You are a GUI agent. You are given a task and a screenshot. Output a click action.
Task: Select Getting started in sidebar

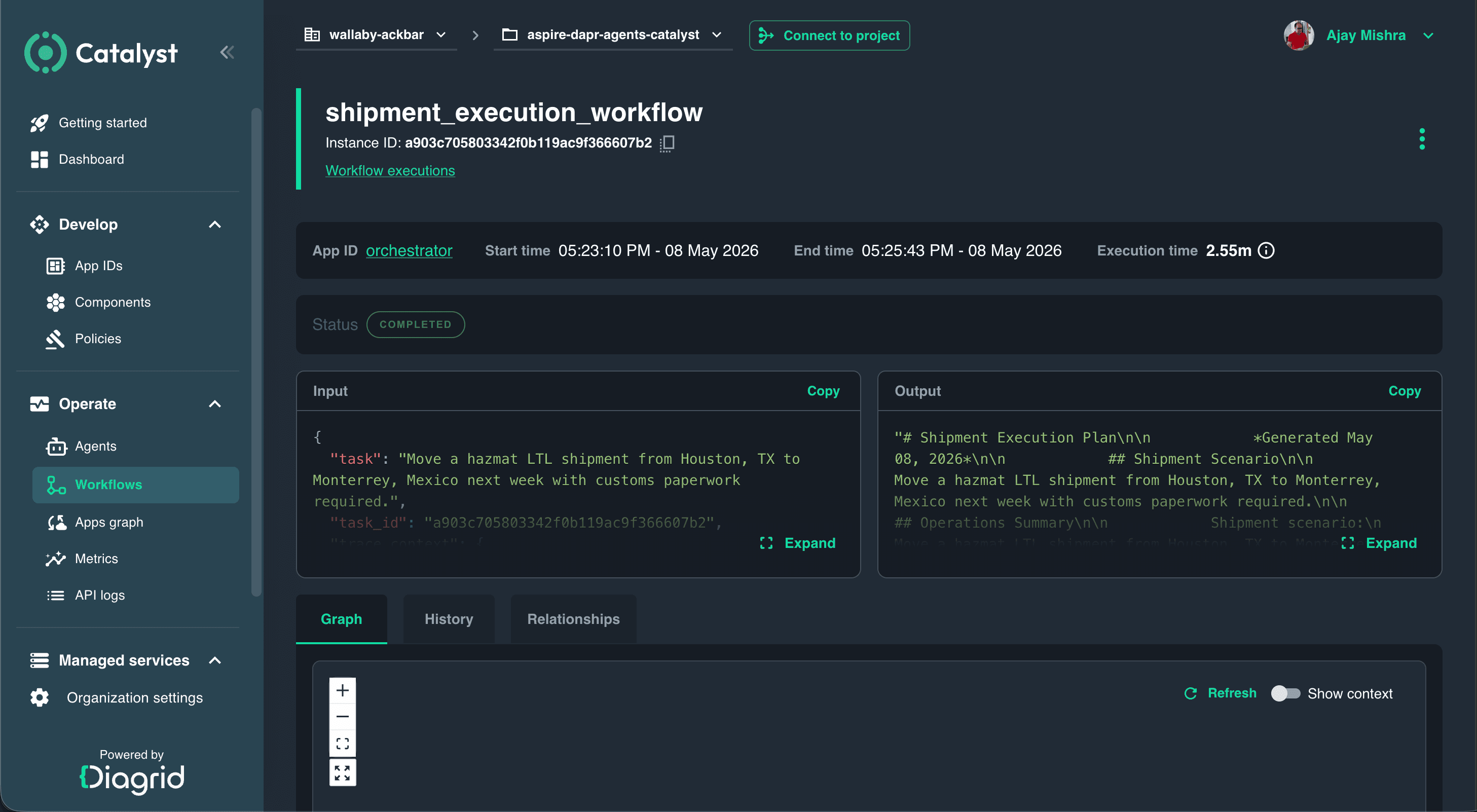102,123
